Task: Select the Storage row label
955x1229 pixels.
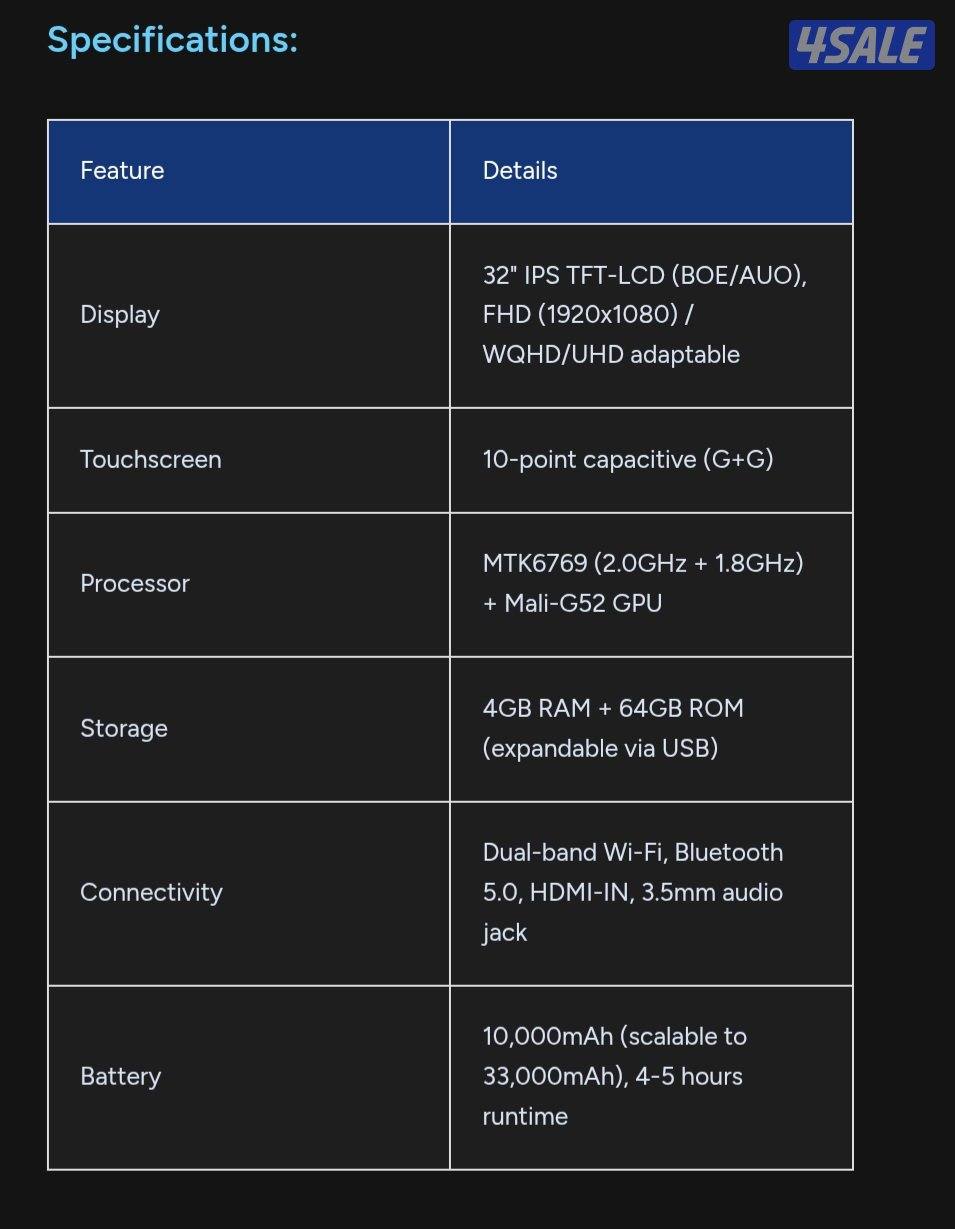Action: click(124, 729)
